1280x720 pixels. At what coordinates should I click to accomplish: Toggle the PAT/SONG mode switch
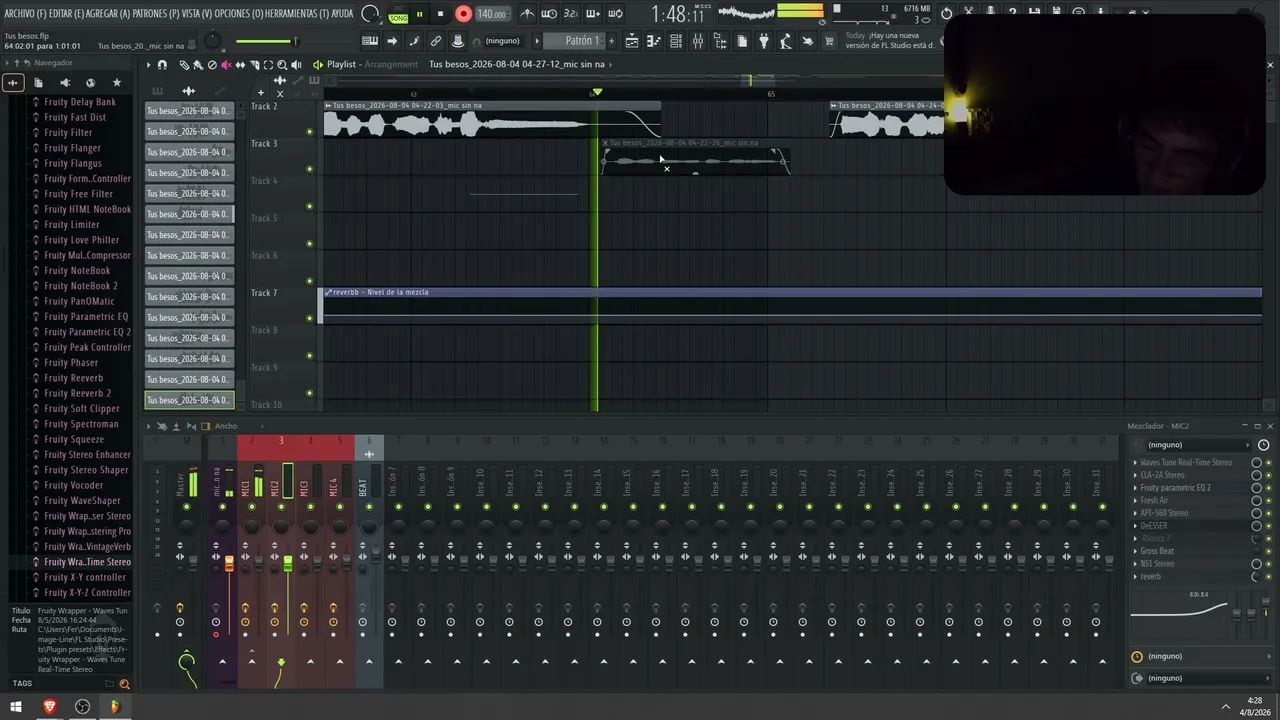398,14
